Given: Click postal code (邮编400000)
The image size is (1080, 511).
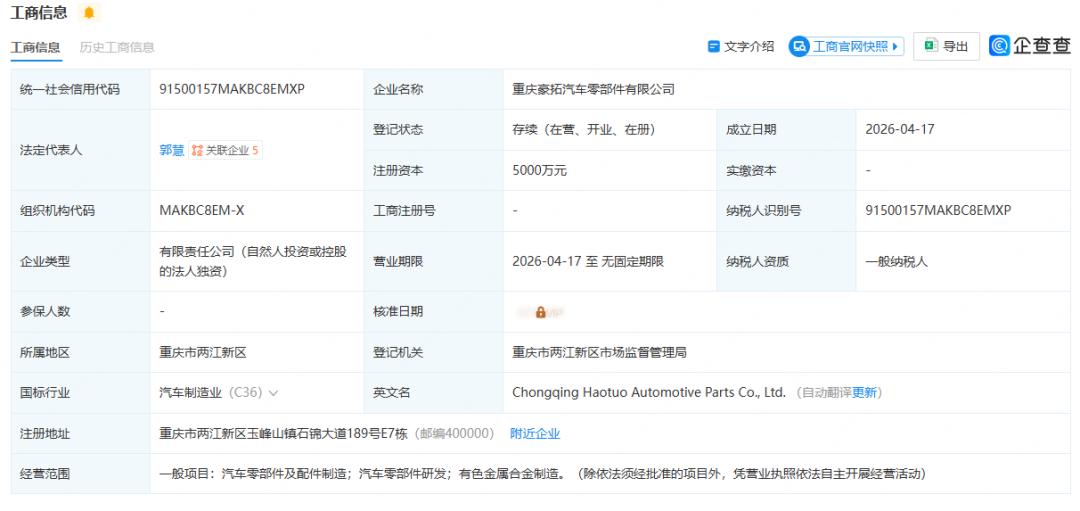Looking at the screenshot, I should [453, 433].
